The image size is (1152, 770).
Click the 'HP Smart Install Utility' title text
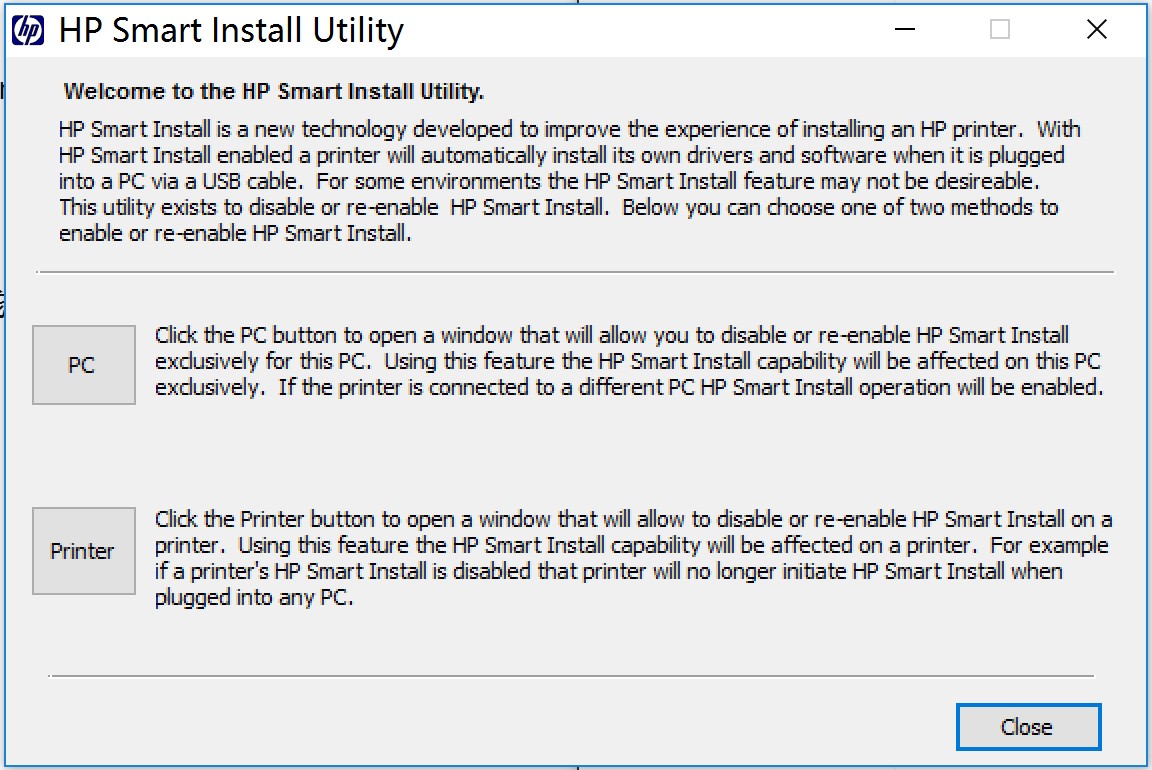coord(231,31)
